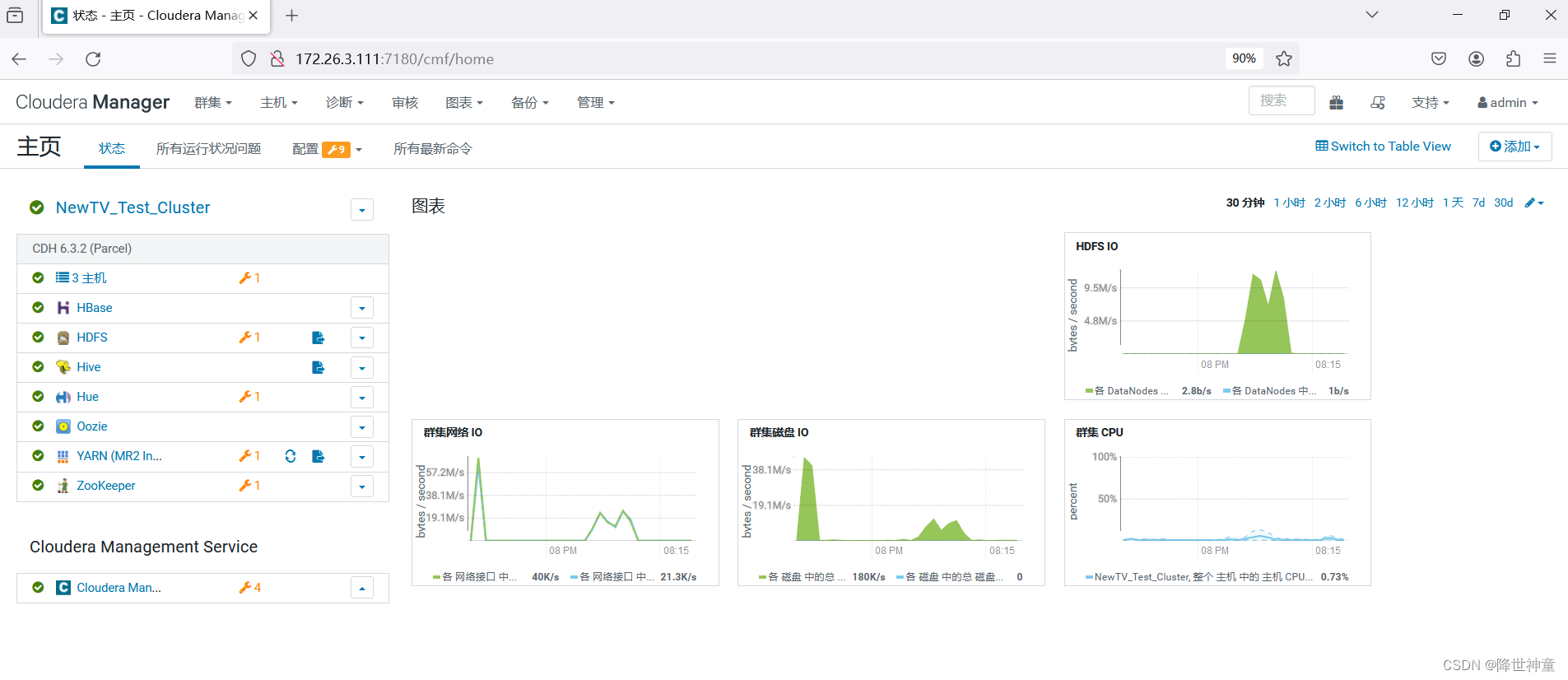Click YARN client configuration deploy icon
The height and width of the screenshot is (680, 1568).
pyautogui.click(x=319, y=456)
